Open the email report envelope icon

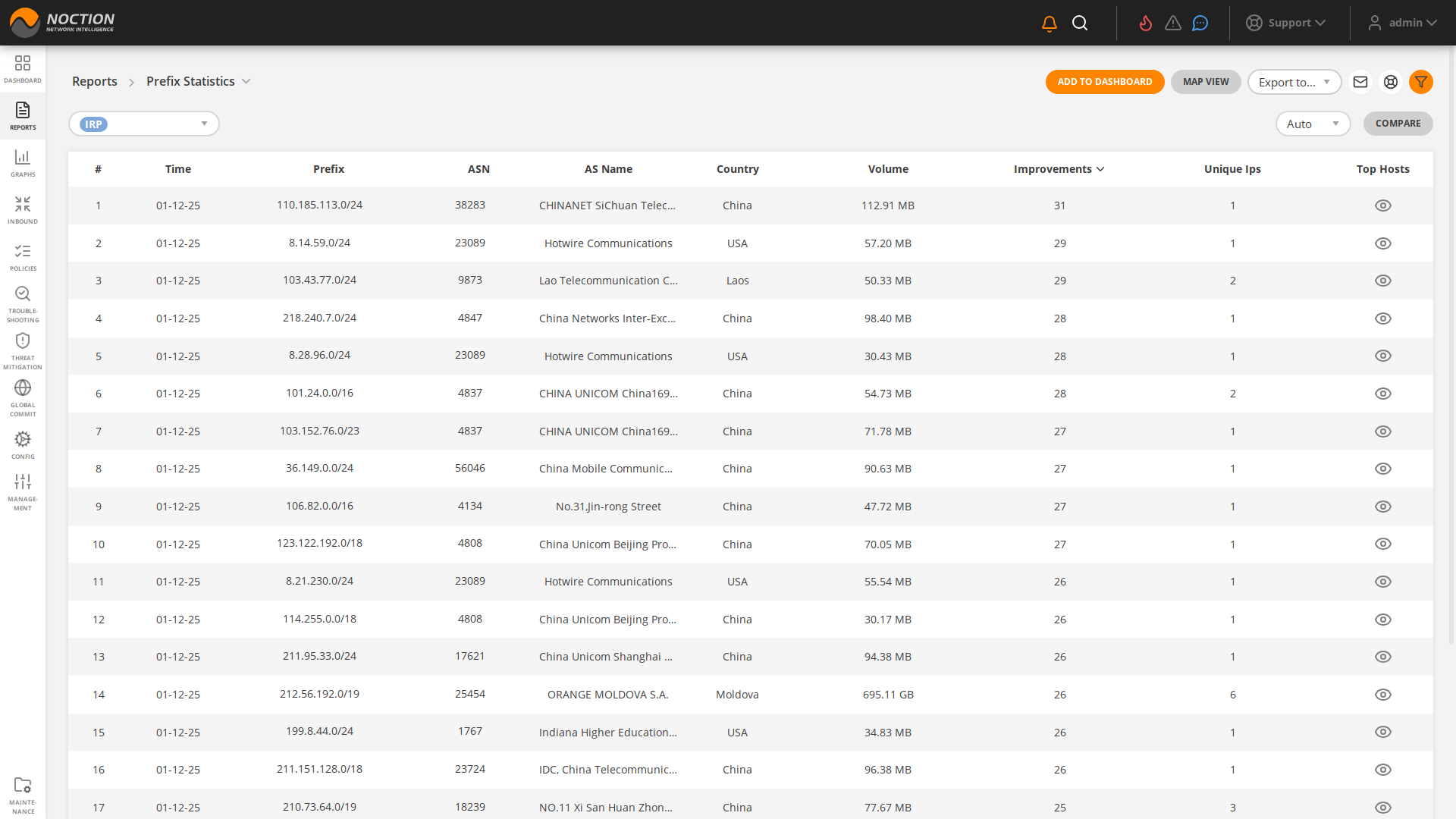1360,82
